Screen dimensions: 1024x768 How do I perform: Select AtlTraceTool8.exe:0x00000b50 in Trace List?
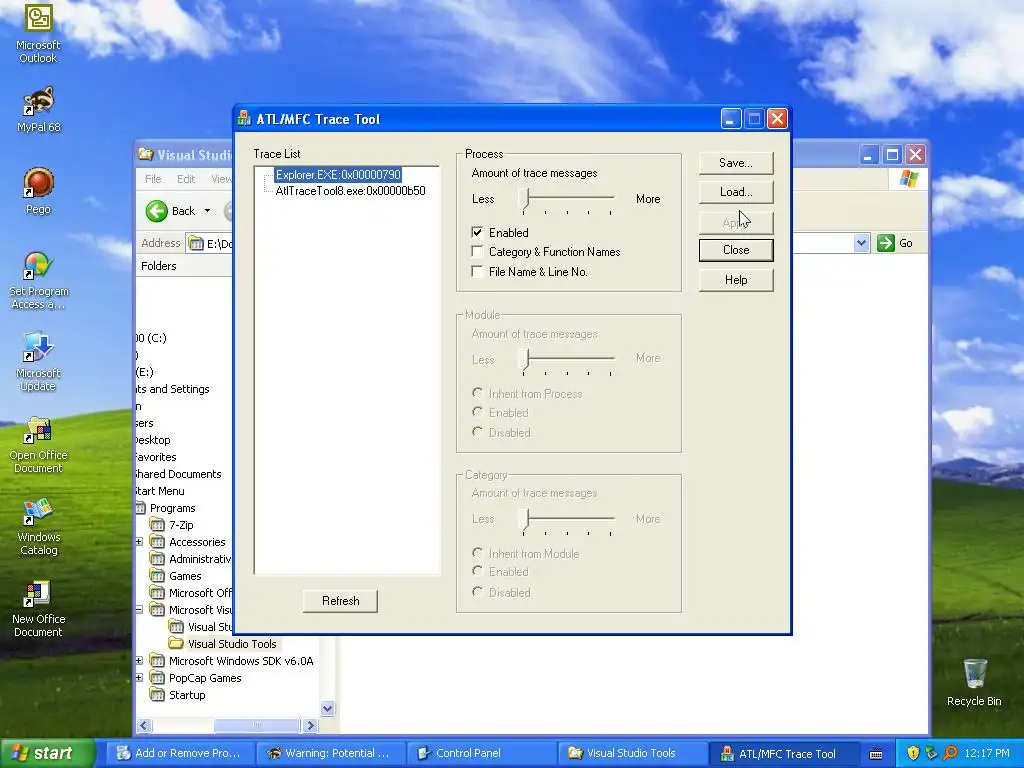point(350,191)
